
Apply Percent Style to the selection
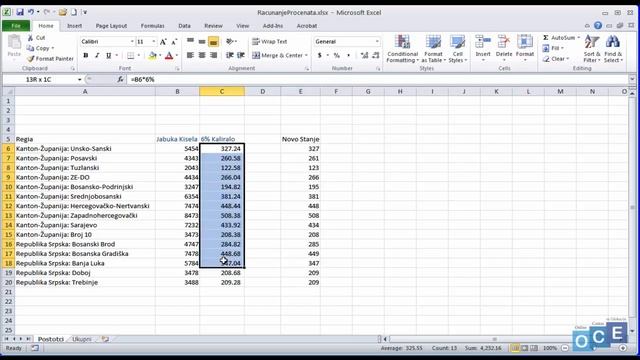point(337,55)
